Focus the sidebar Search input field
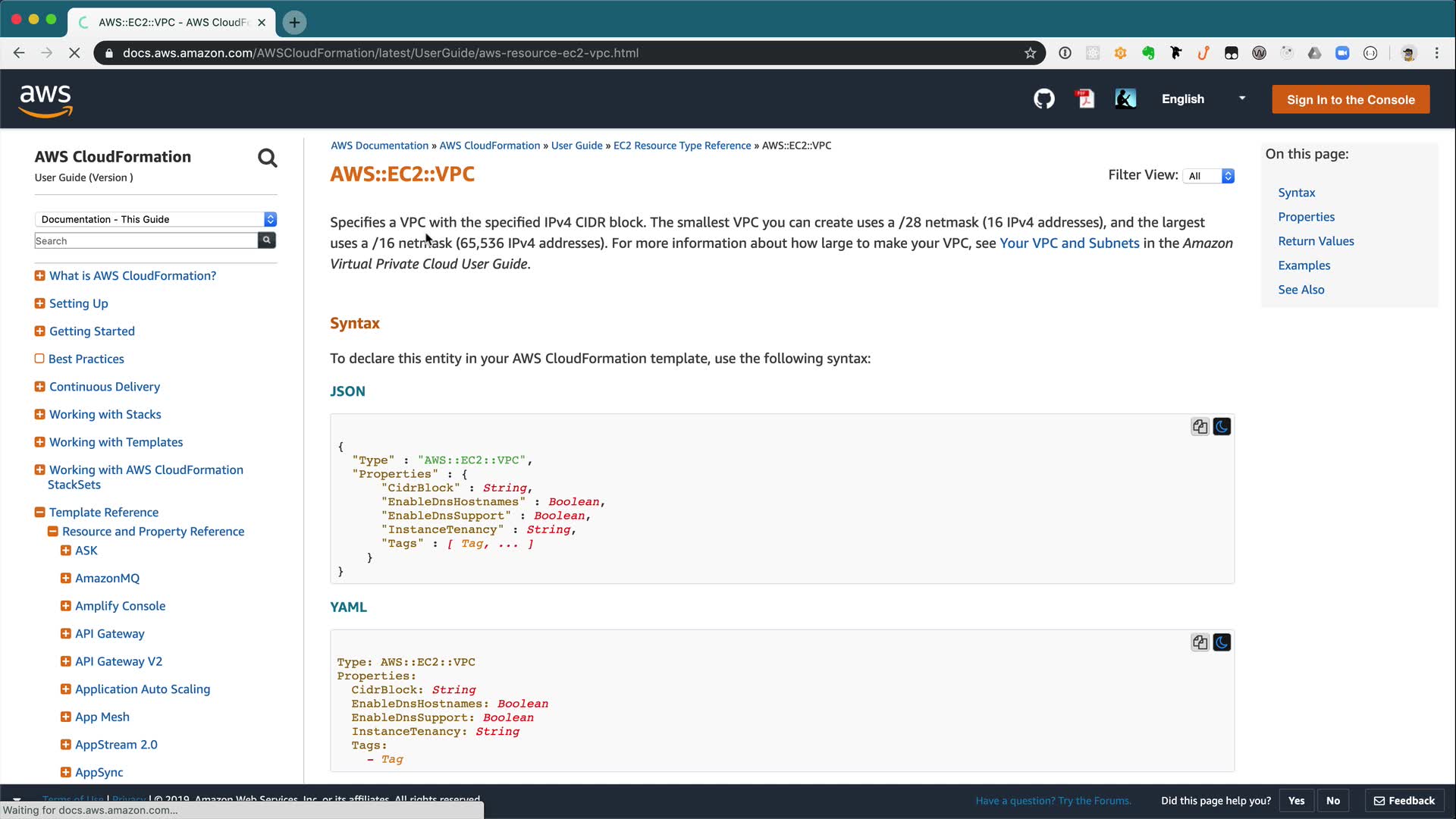This screenshot has height=819, width=1456. (146, 240)
